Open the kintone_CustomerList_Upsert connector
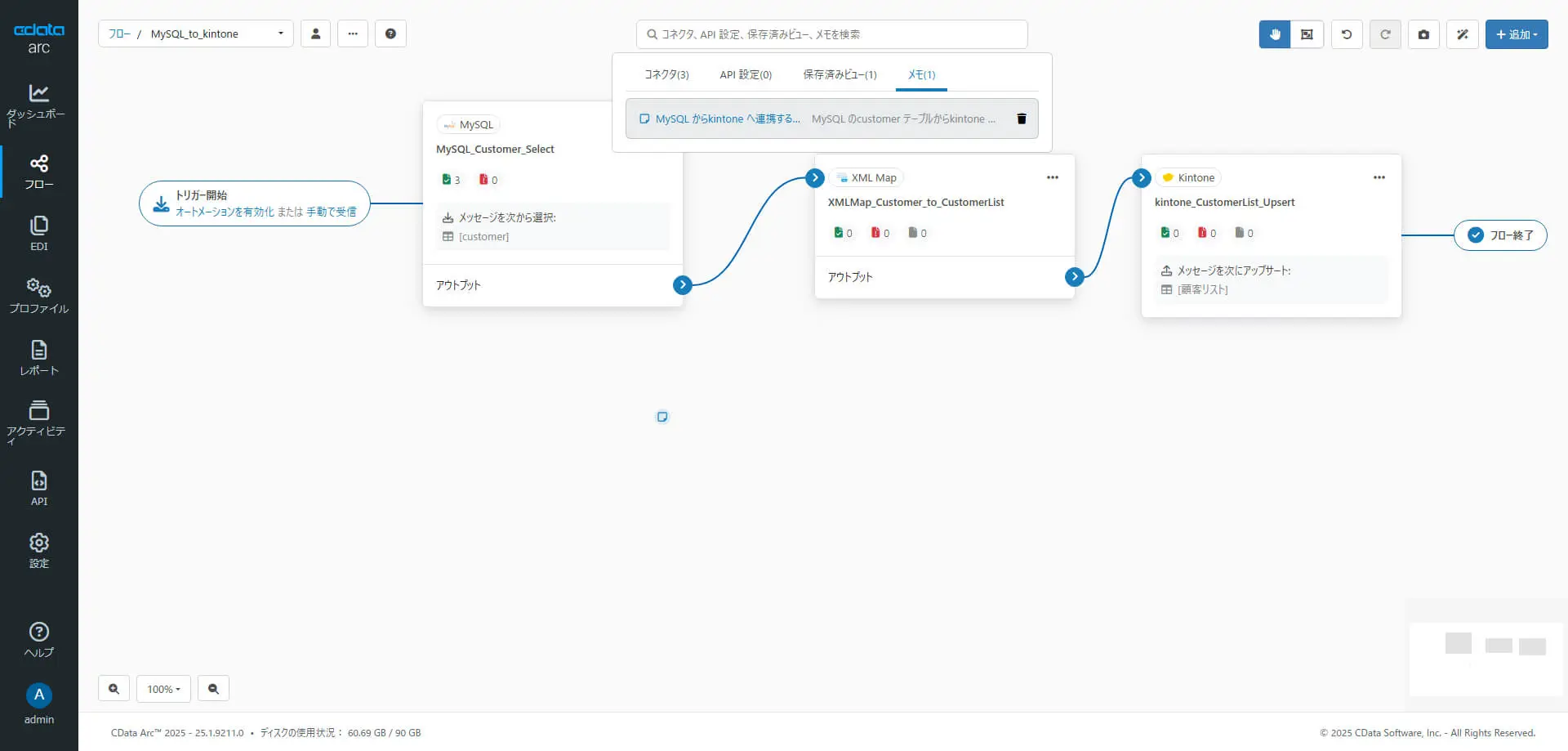Viewport: 1568px width, 751px height. 1224,202
